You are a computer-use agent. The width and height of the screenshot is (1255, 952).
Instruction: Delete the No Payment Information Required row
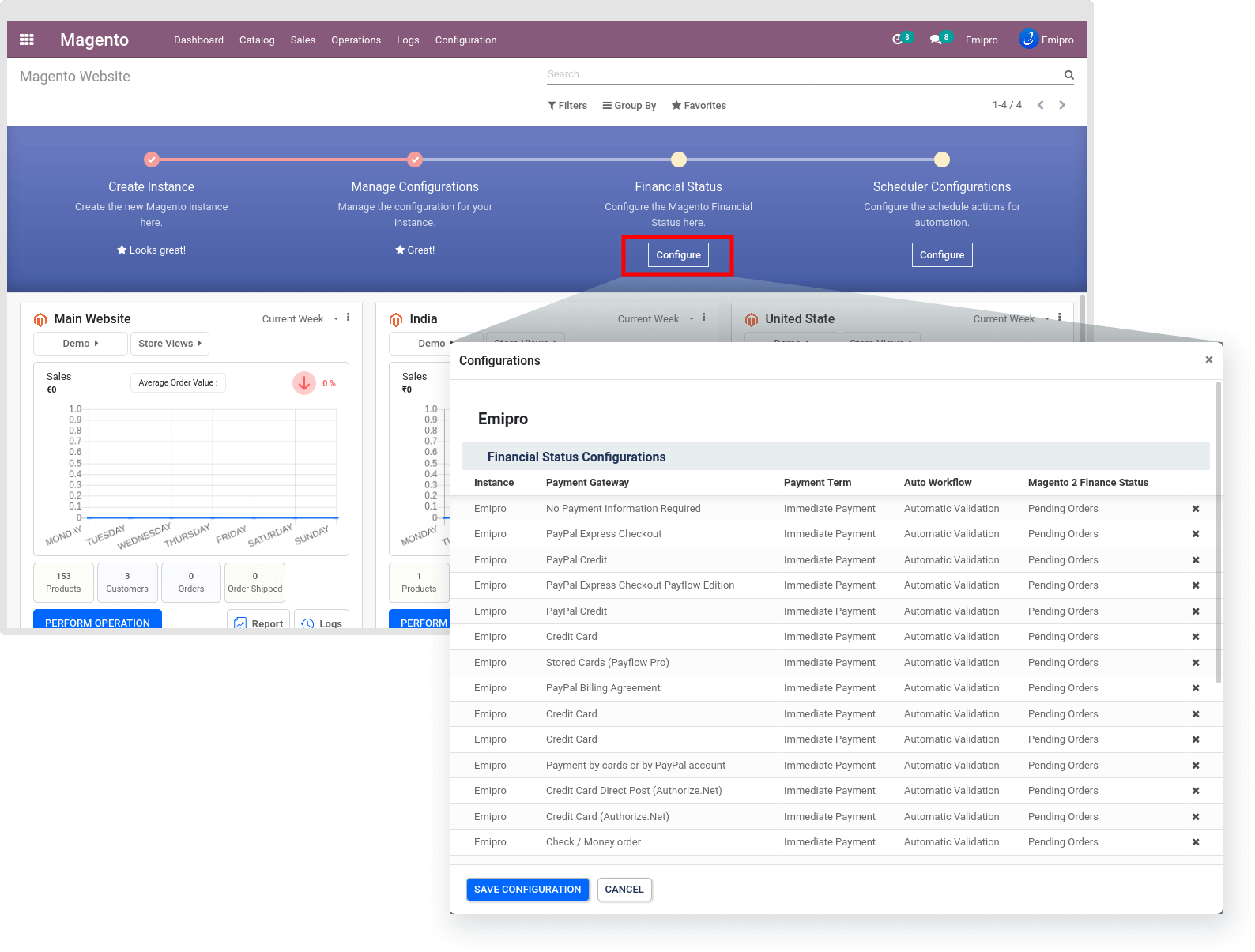[1196, 509]
